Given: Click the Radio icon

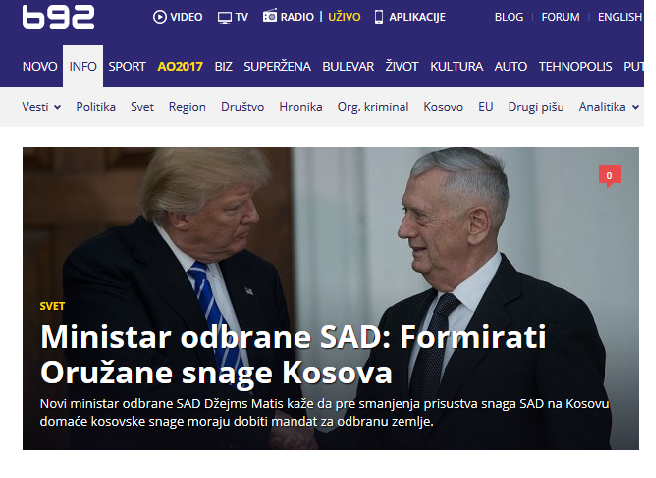Looking at the screenshot, I should point(270,16).
